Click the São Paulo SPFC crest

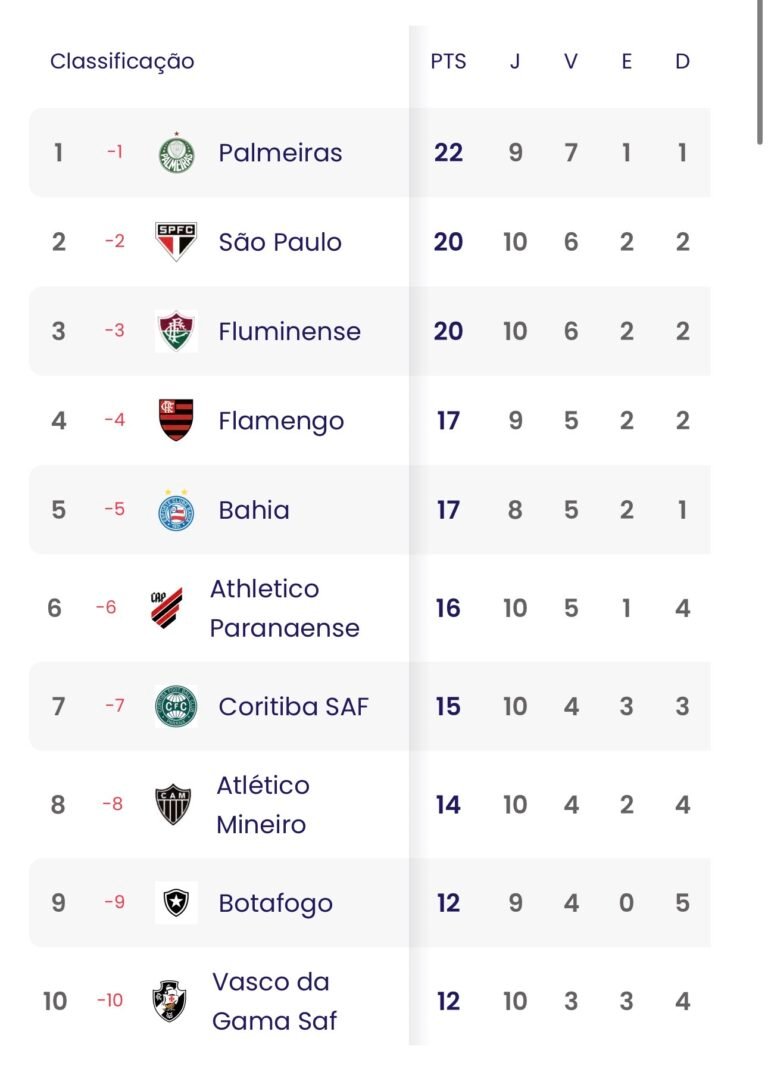(x=177, y=242)
